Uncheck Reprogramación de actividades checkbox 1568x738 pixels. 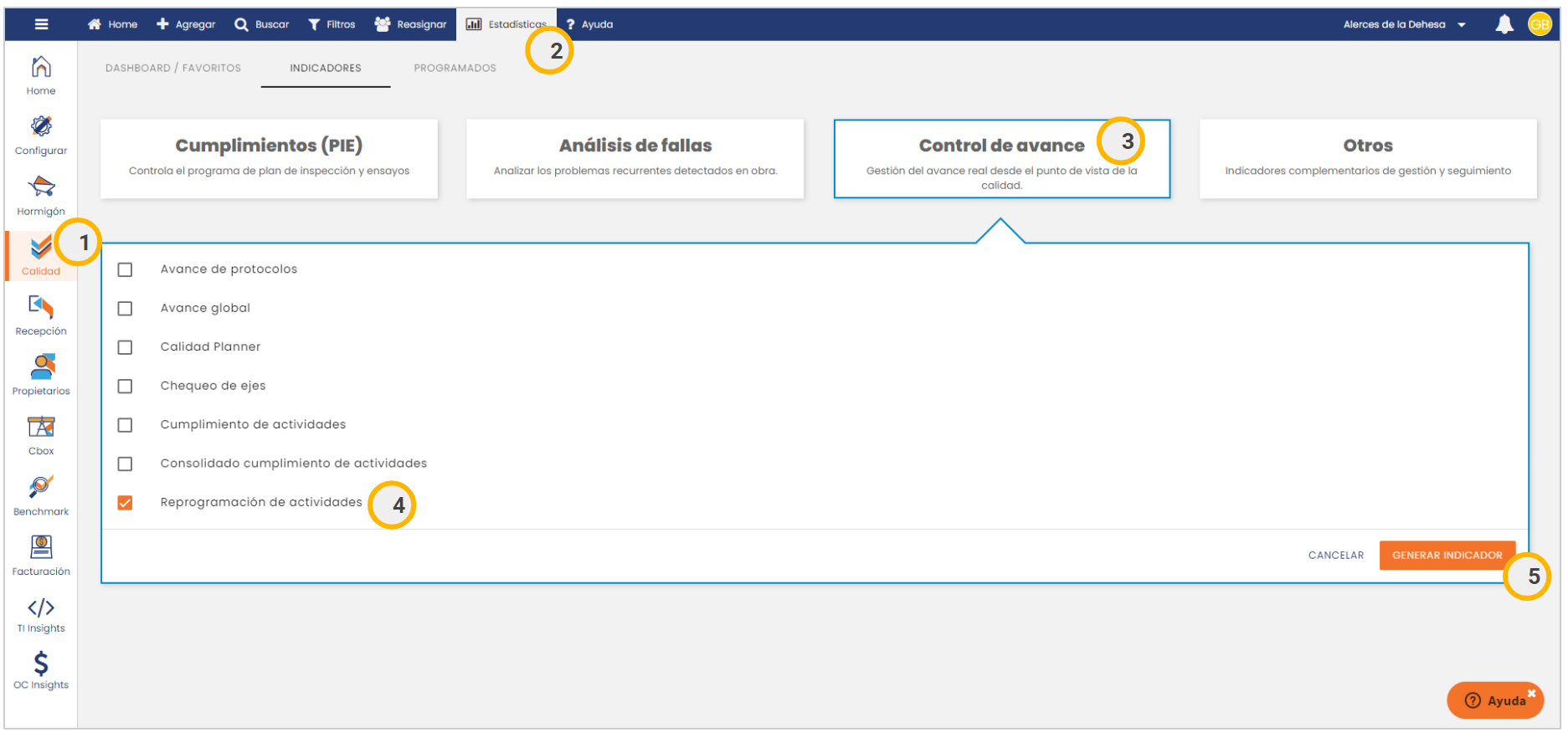click(126, 503)
